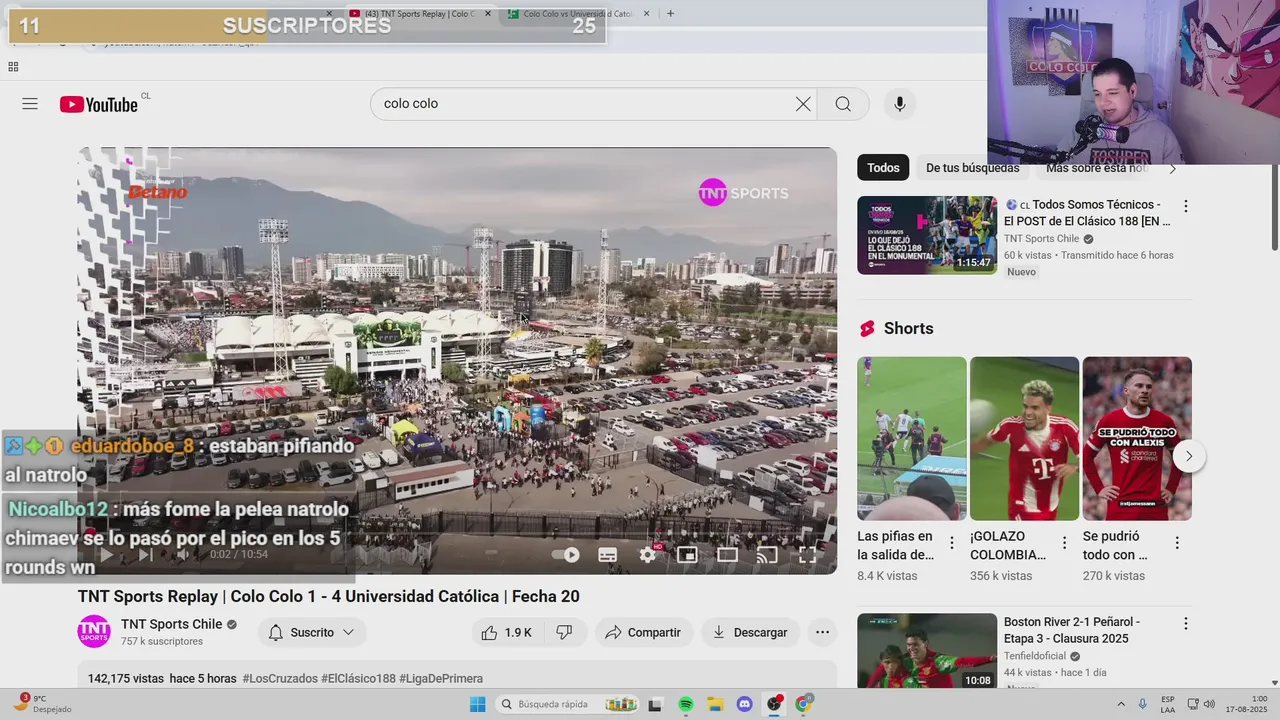This screenshot has height=720, width=1280.
Task: Open the #LigaDePrimera hashtag
Action: click(441, 678)
